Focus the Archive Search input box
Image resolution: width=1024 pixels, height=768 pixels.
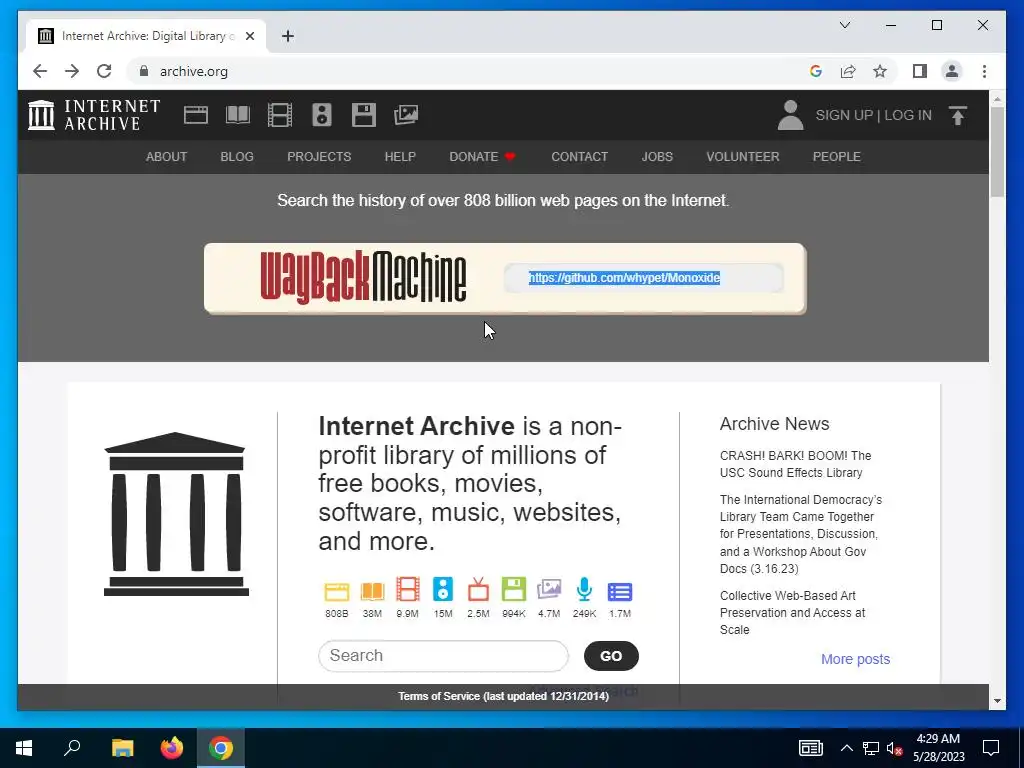(443, 656)
